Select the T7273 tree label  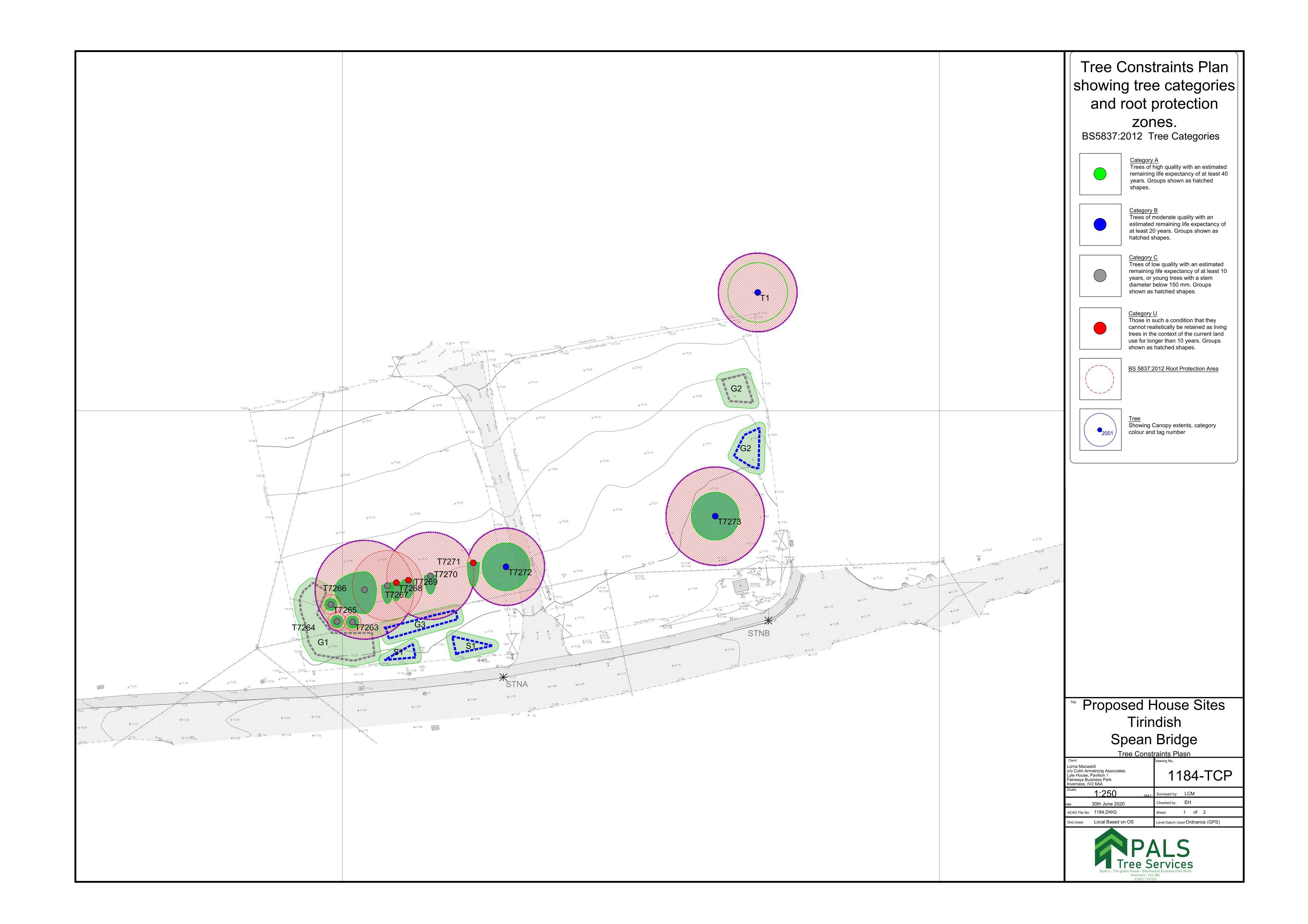[729, 522]
